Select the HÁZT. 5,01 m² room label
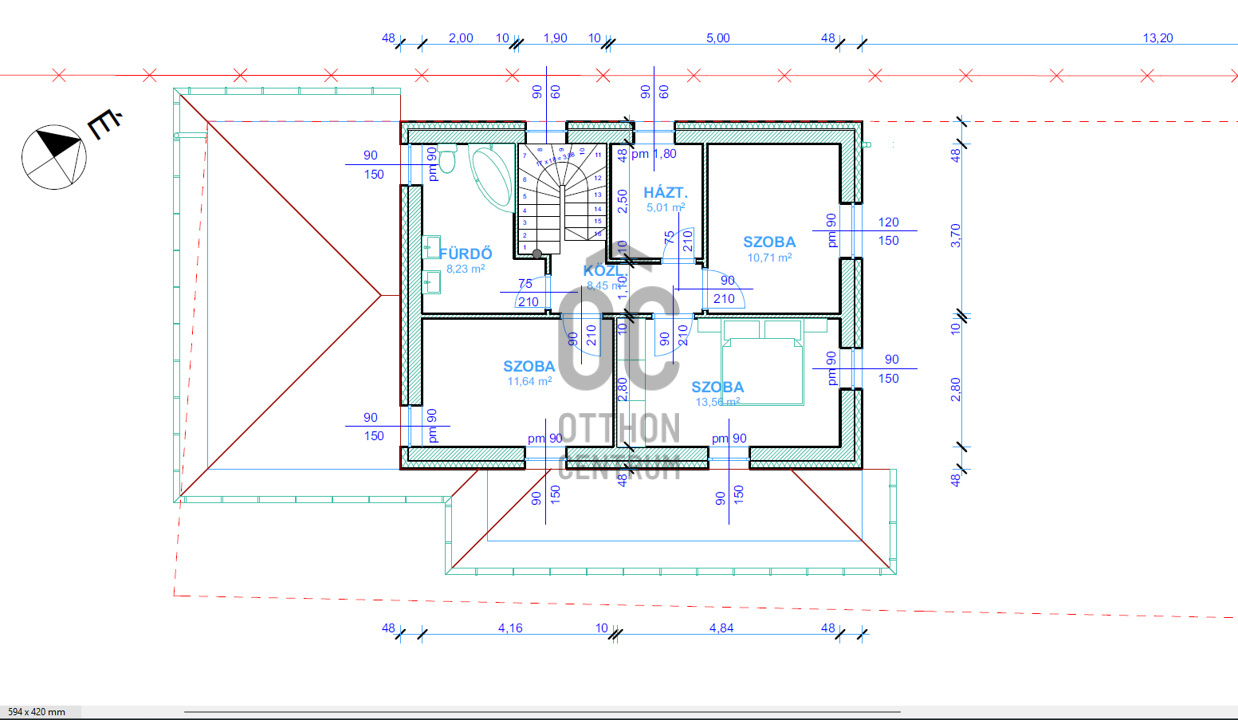This screenshot has width=1238, height=720. 665,199
